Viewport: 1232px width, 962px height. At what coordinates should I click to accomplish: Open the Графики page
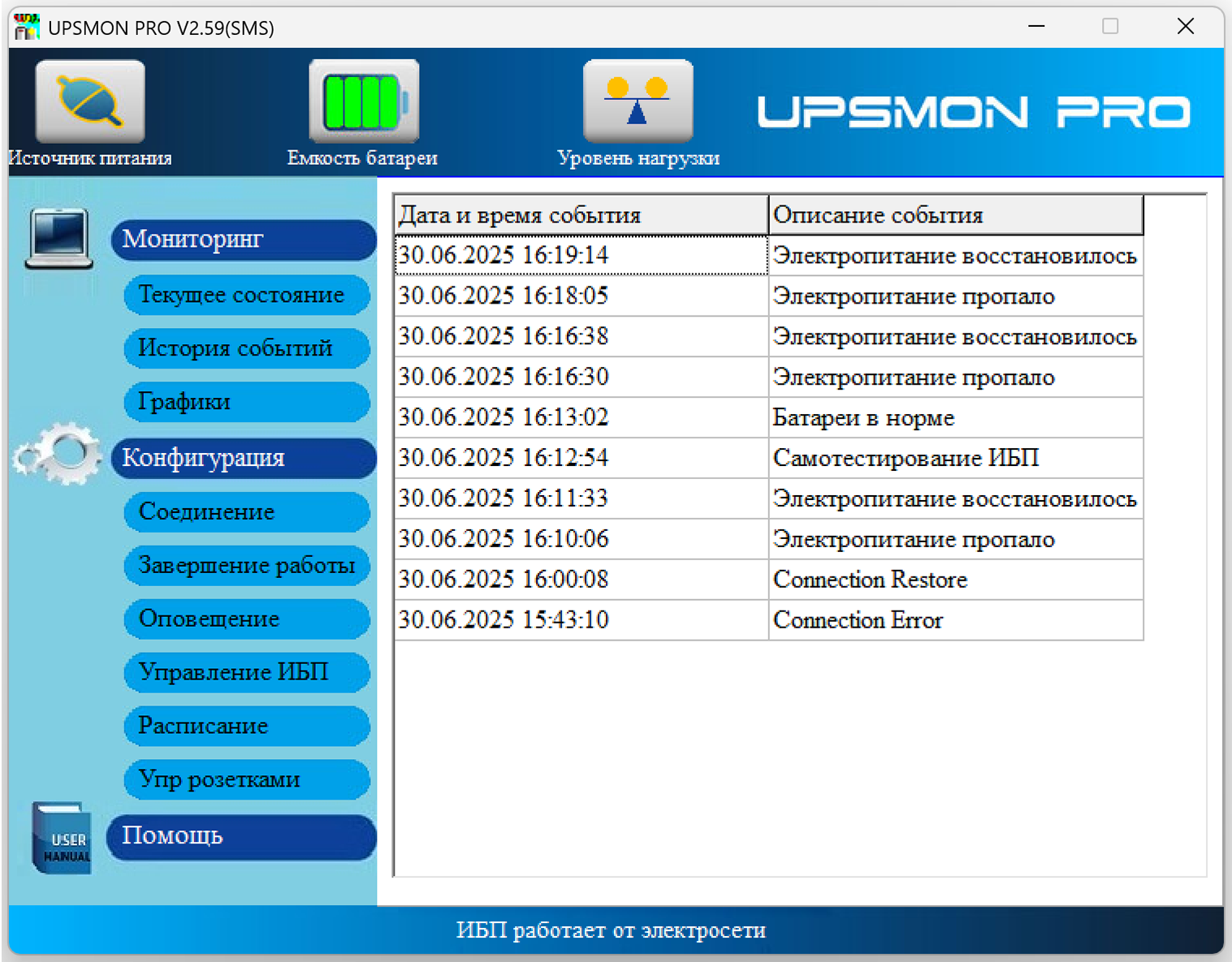point(247,402)
